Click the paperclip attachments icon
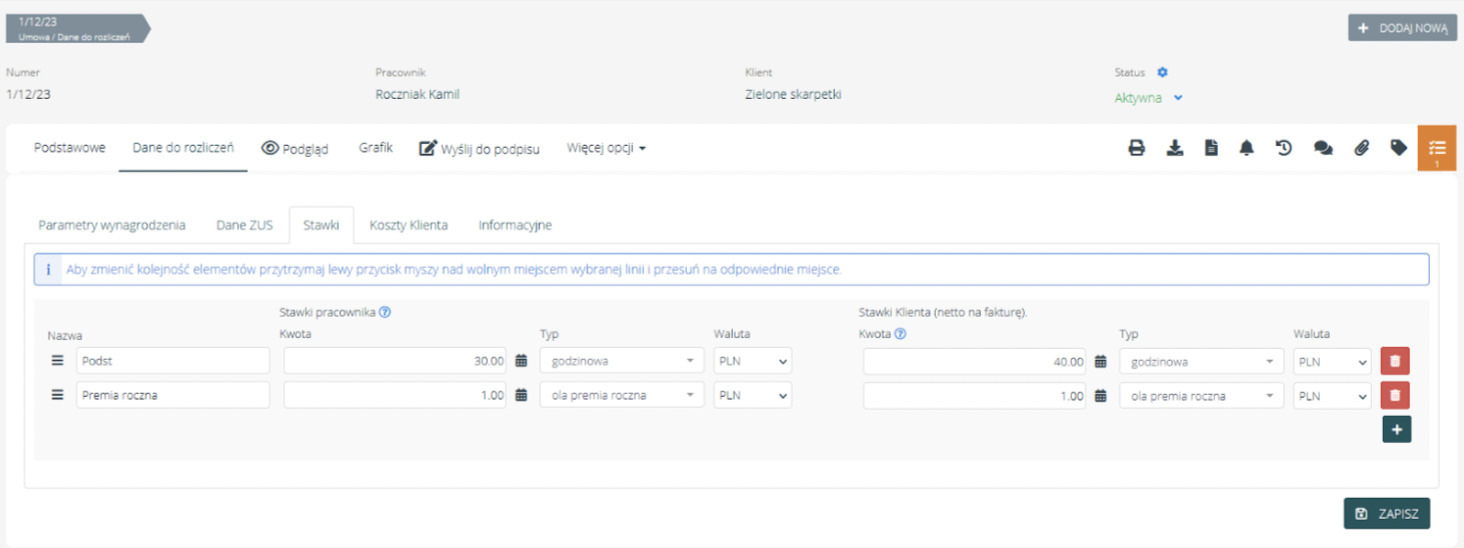Viewport: 1464px width, 548px height. pos(1361,148)
